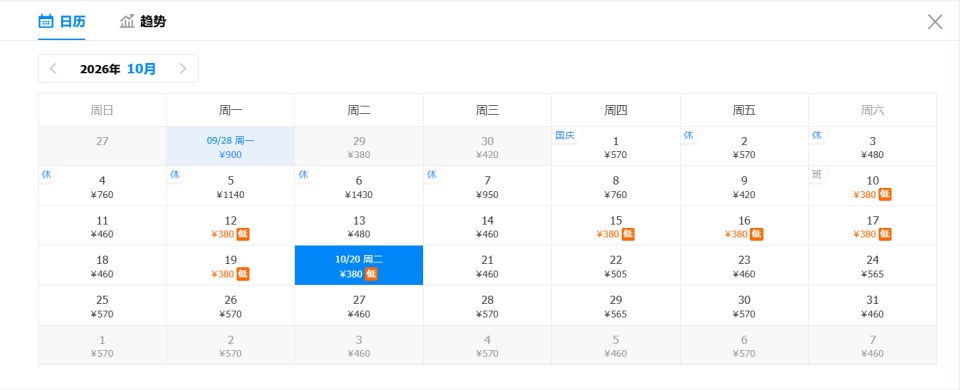Pick October 31 priced ¥460
Viewport: 960px width, 390px height.
point(872,306)
